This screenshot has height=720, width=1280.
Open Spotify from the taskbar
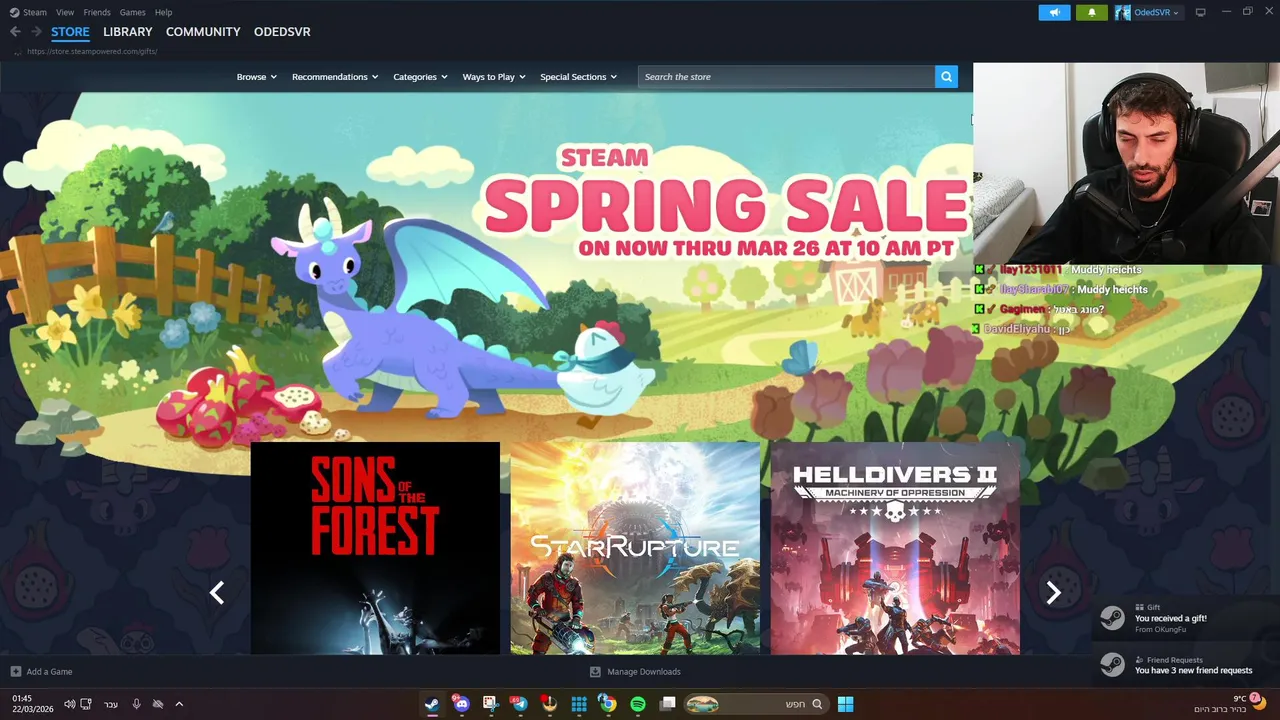pyautogui.click(x=638, y=704)
